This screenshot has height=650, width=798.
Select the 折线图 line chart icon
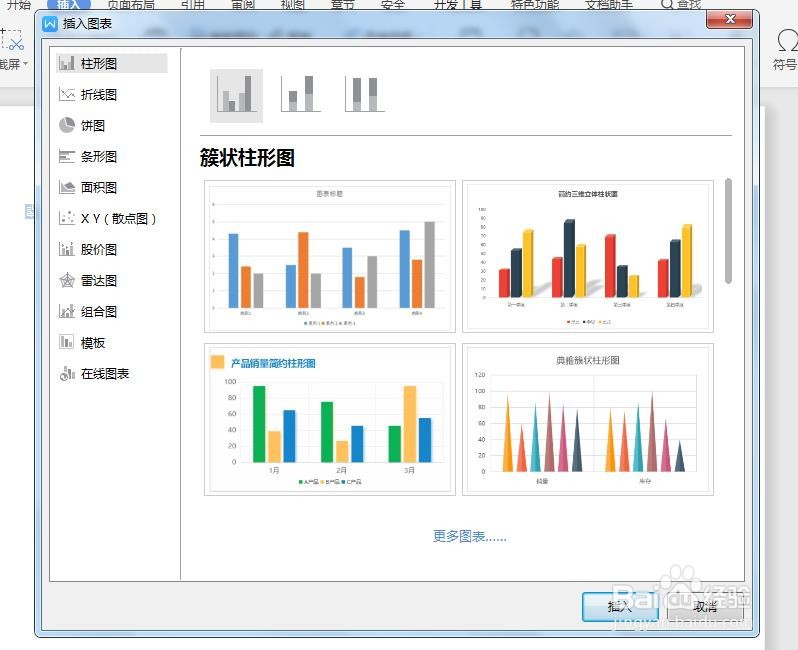(67, 94)
